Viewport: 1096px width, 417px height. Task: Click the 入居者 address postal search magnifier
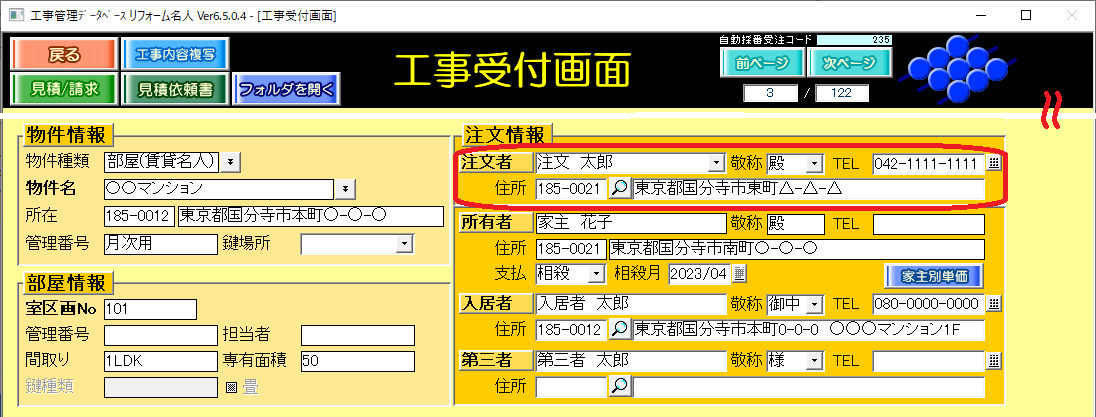coord(620,328)
